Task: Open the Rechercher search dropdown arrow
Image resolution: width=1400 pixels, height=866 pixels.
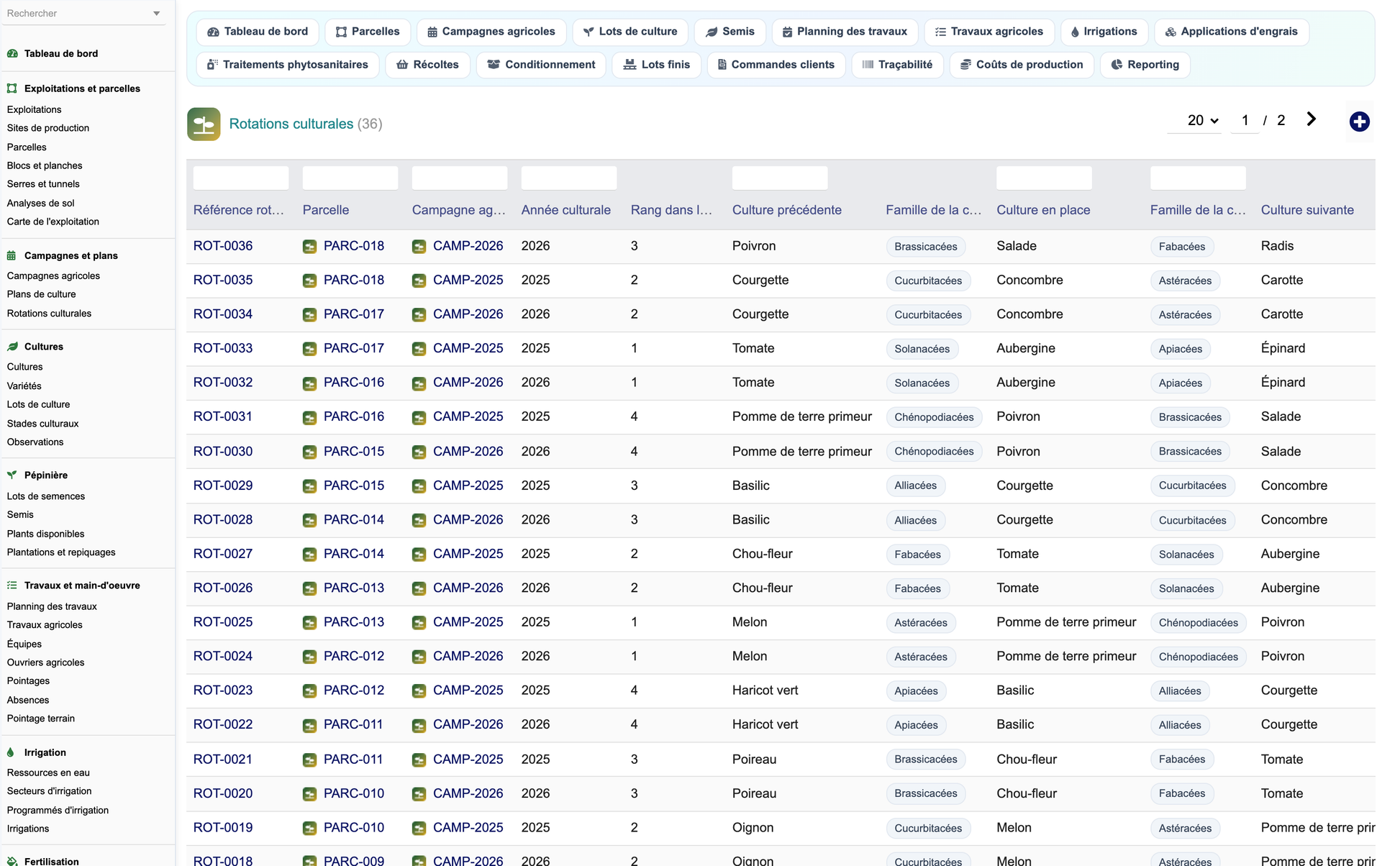Action: click(157, 14)
